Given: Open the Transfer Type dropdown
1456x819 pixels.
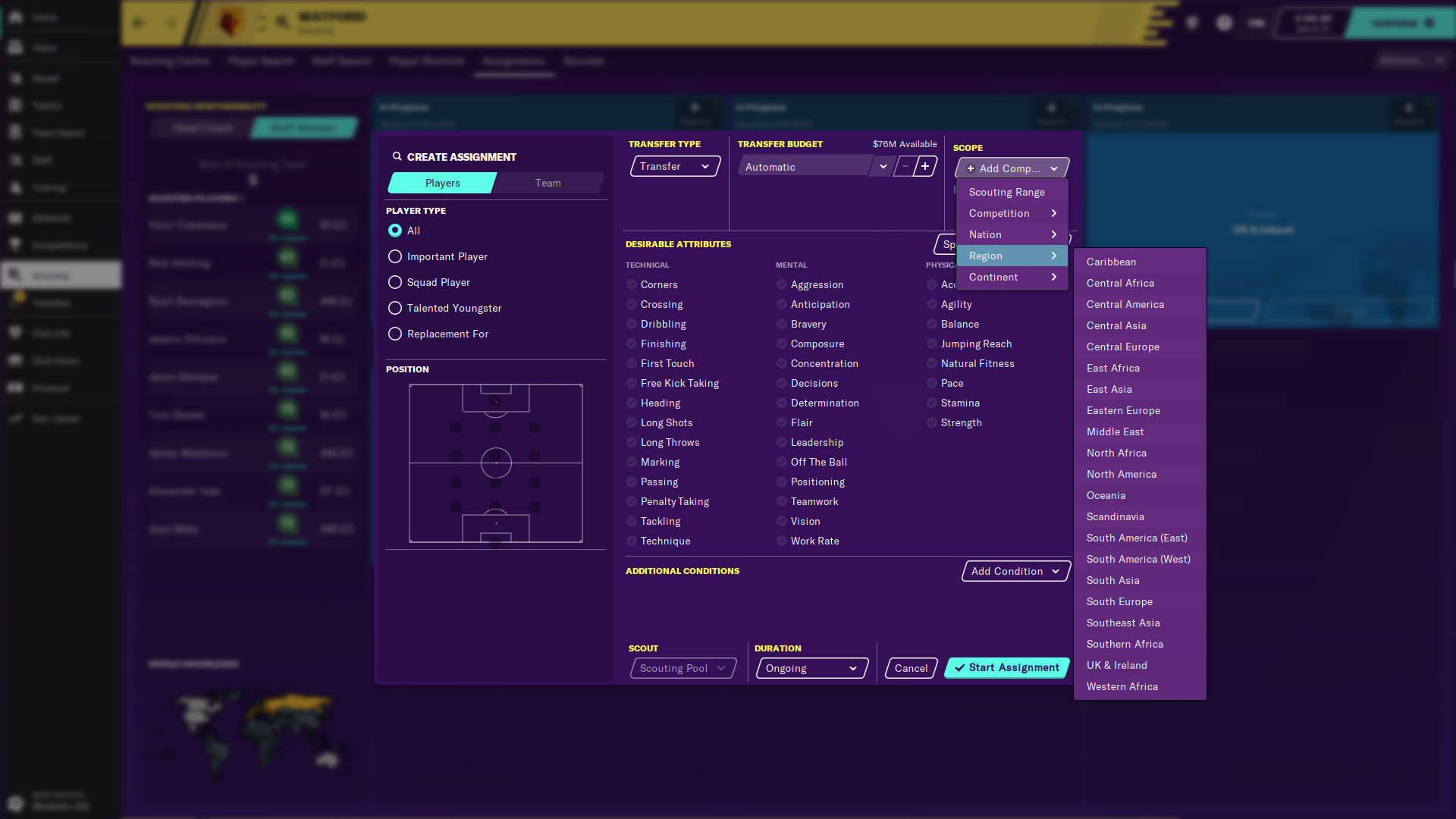Looking at the screenshot, I should coord(673,166).
